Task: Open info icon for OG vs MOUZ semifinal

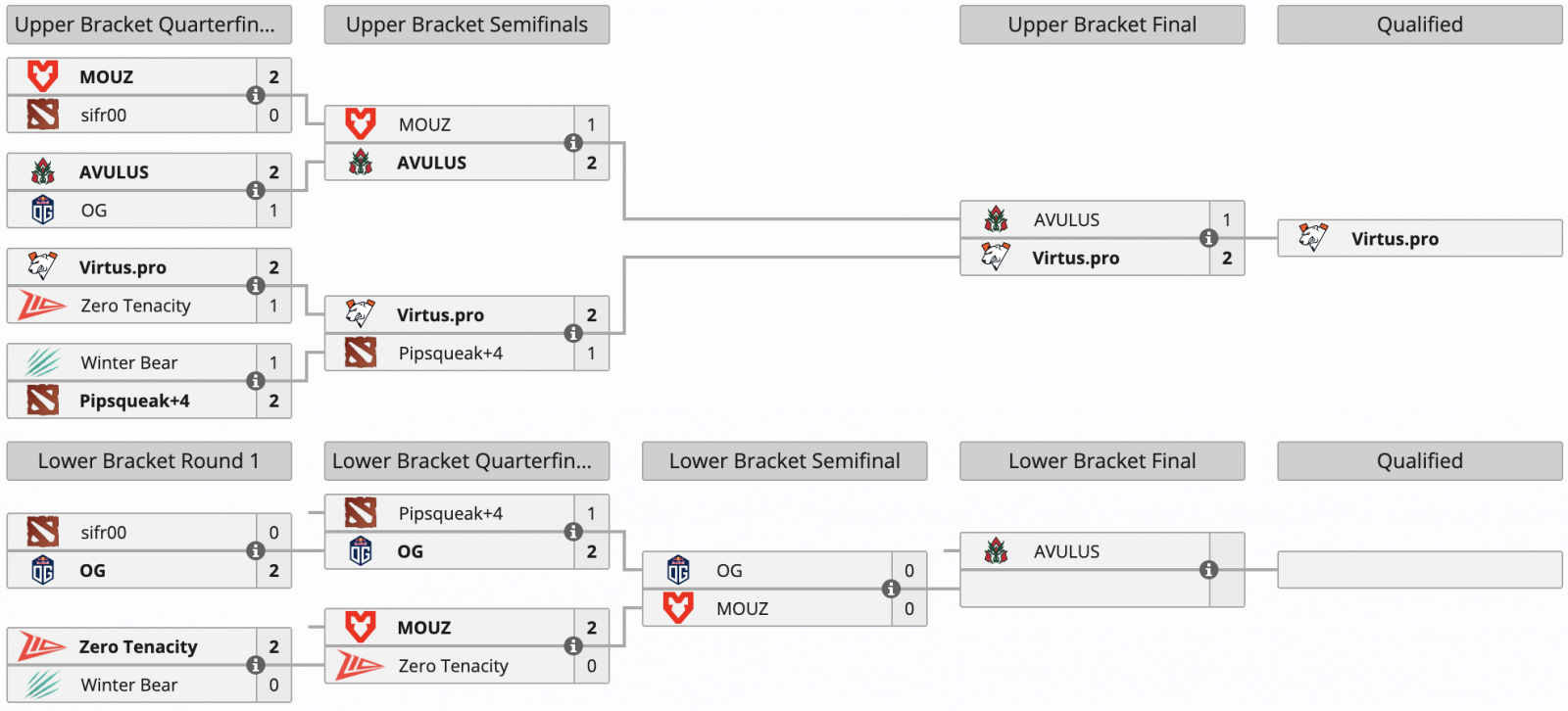Action: tap(891, 589)
